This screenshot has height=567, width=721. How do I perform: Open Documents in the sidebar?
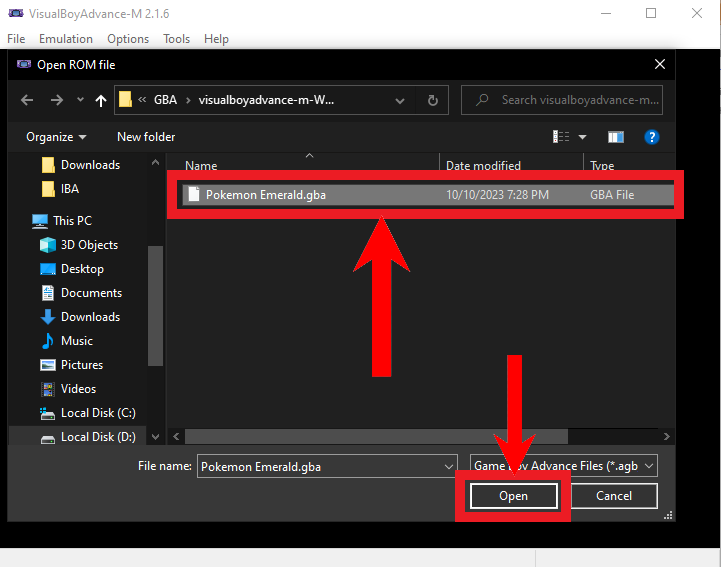click(81, 293)
